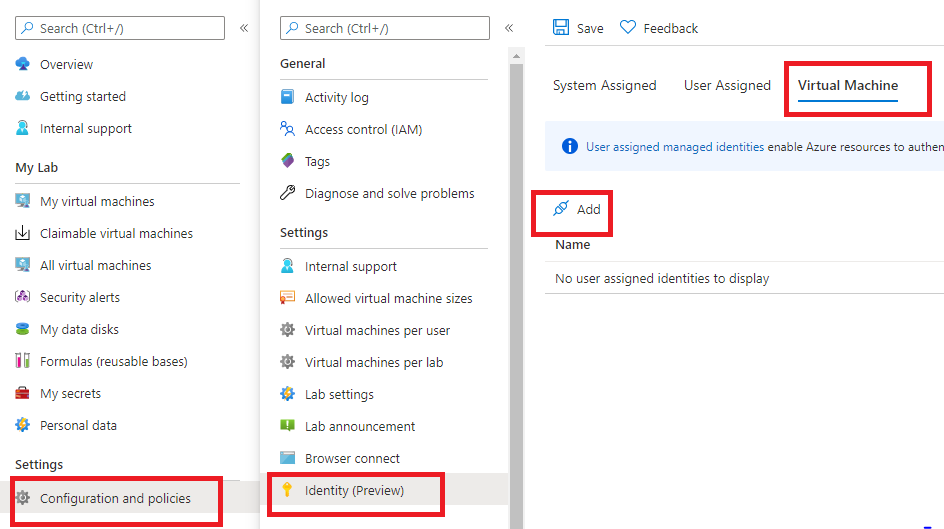Click the Overview cloud icon
The height and width of the screenshot is (529, 944).
[22, 64]
